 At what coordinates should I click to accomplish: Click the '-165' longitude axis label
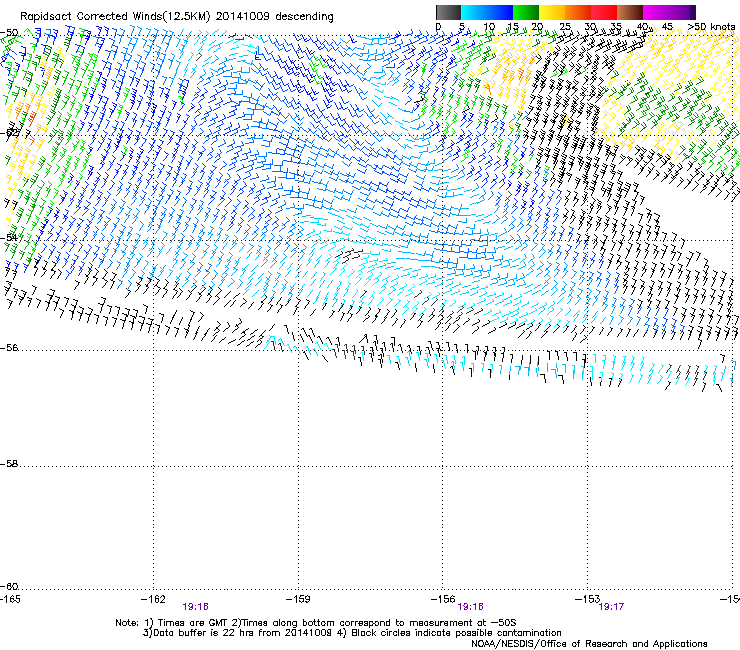(10, 599)
